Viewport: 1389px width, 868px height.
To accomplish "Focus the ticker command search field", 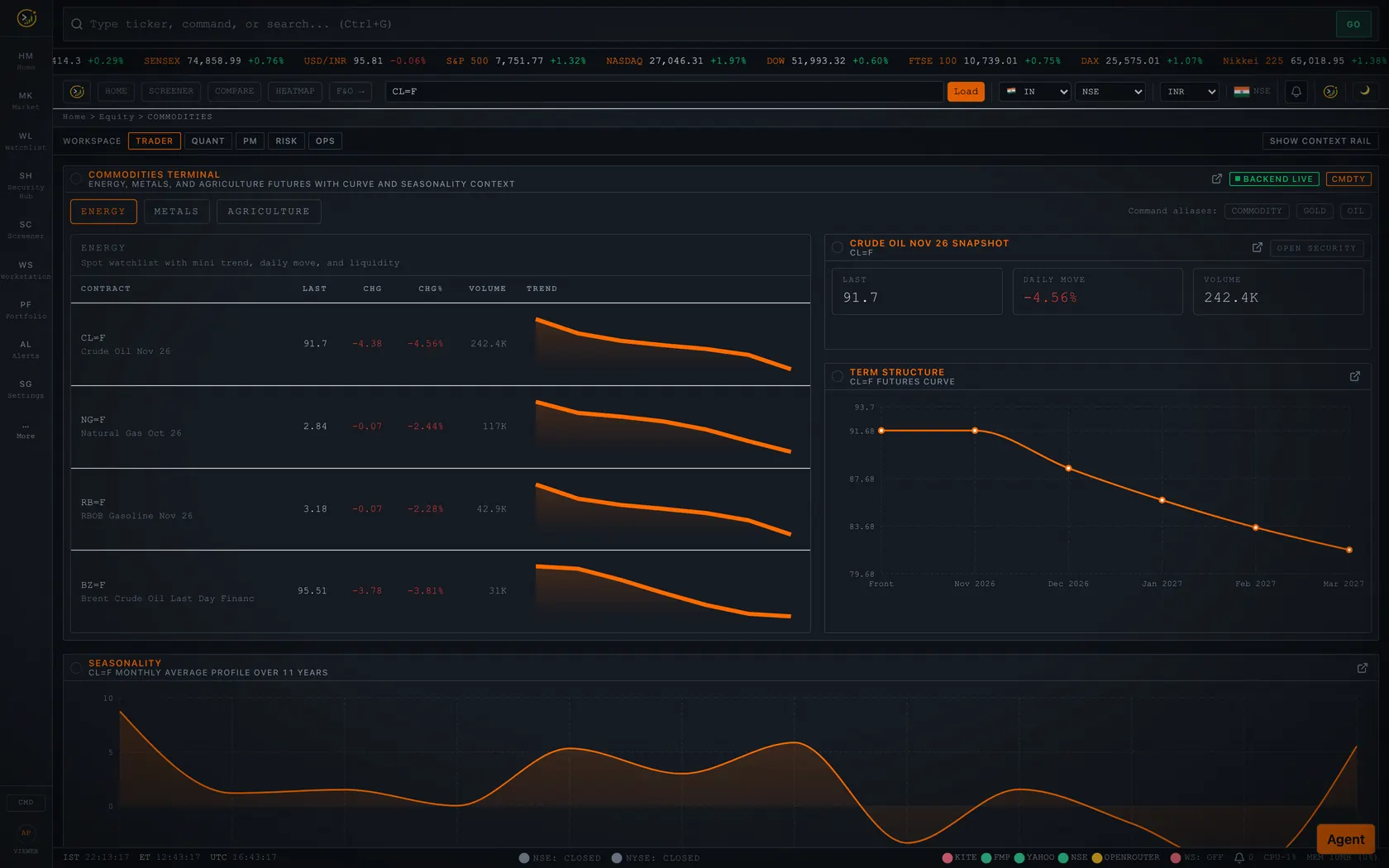I will coord(707,24).
